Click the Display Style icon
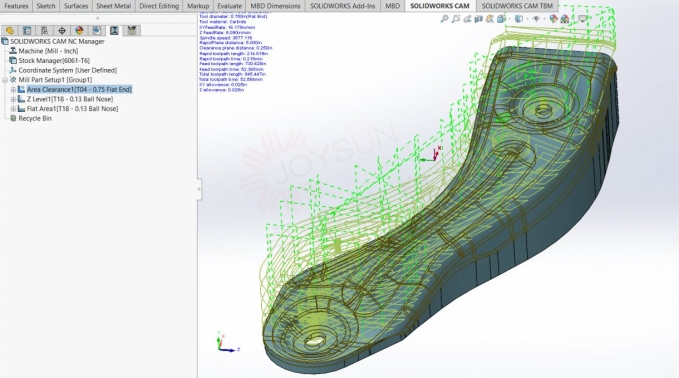The image size is (679, 378). pyautogui.click(x=518, y=19)
